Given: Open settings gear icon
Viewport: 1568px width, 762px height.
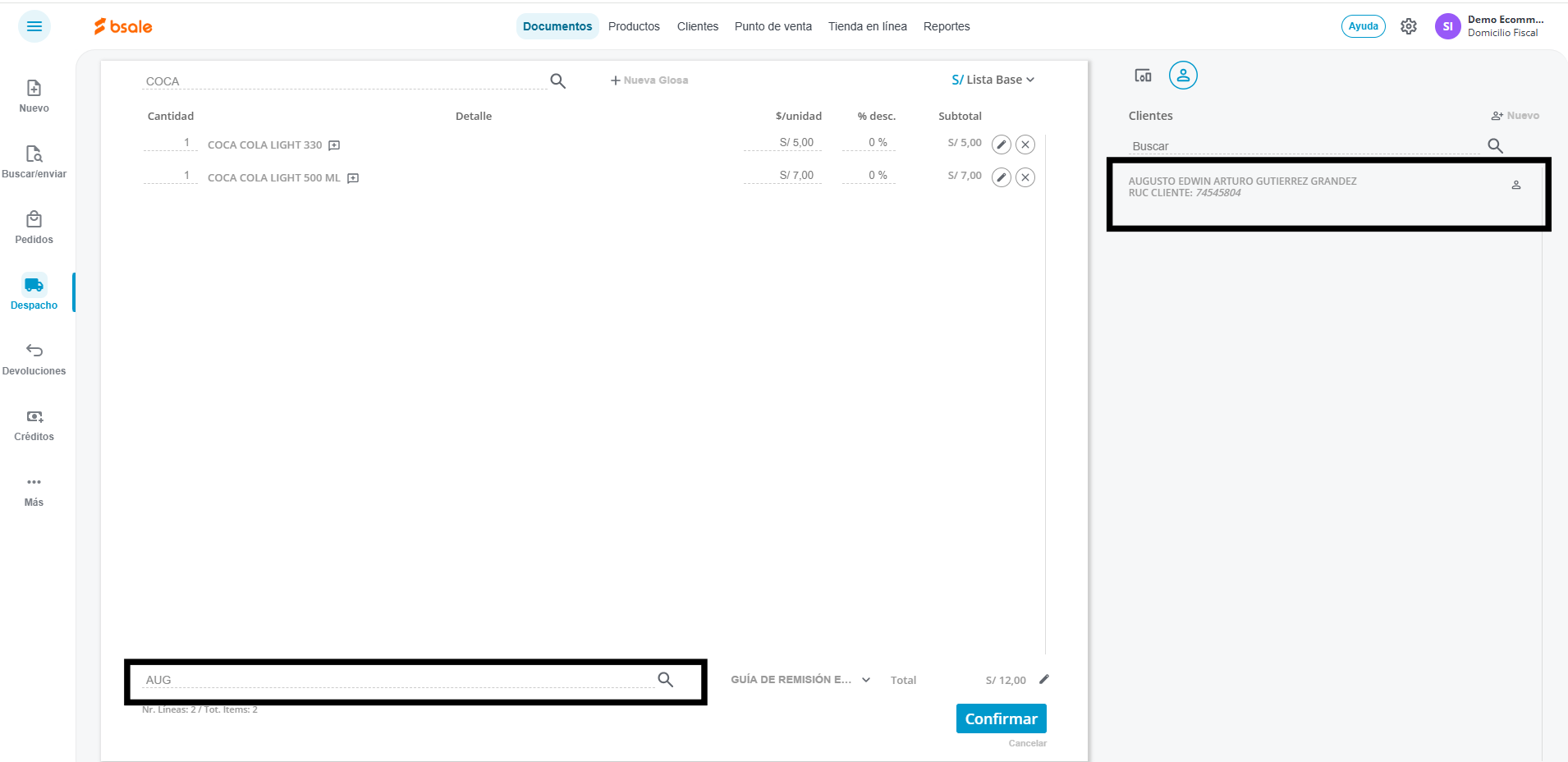Looking at the screenshot, I should coord(1409,26).
